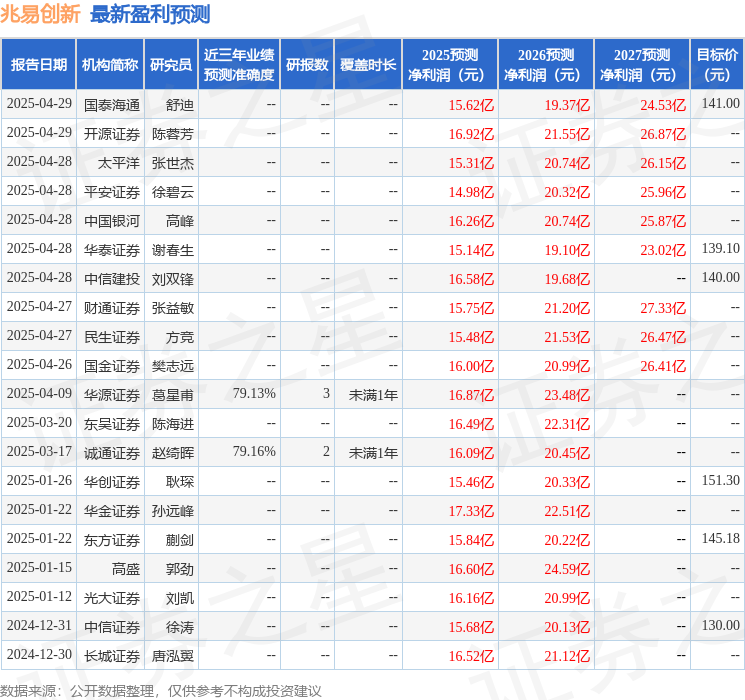Click the 机构简称 column header
Image resolution: width=745 pixels, height=700 pixels.
[110, 64]
